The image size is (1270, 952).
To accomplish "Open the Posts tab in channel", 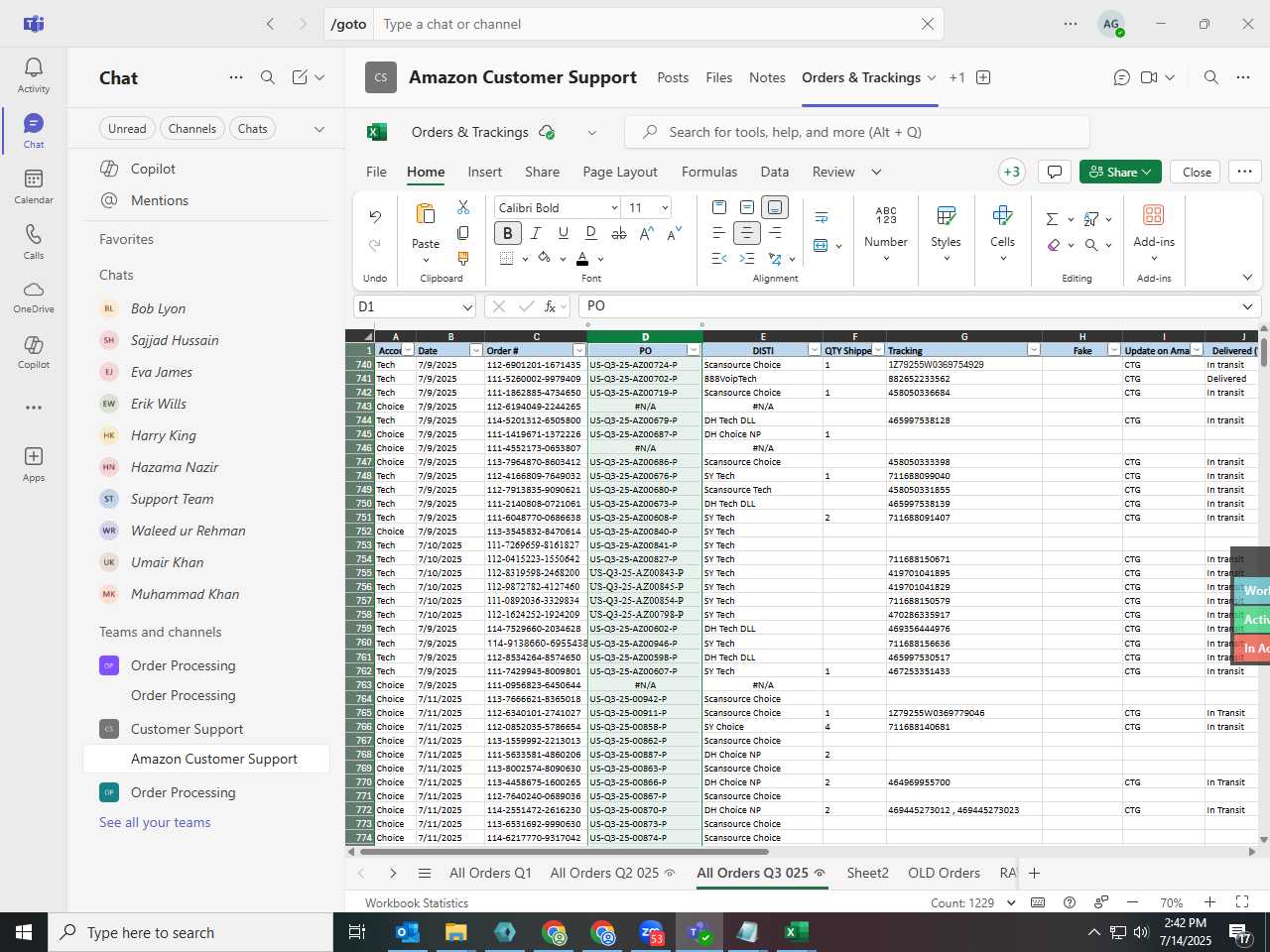I will (x=673, y=77).
